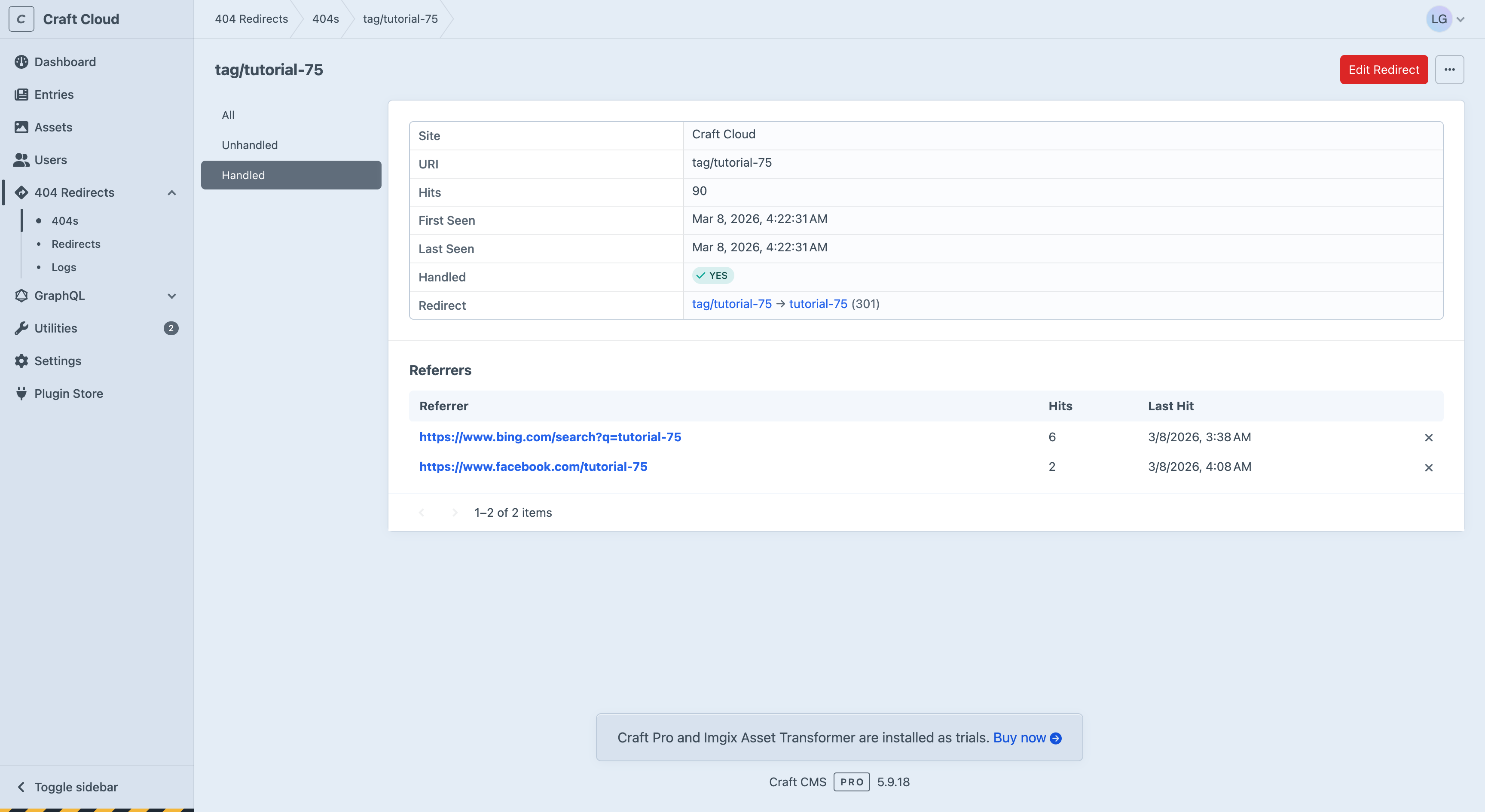Click the Last Seen date value
The height and width of the screenshot is (812, 1485).
(x=759, y=247)
